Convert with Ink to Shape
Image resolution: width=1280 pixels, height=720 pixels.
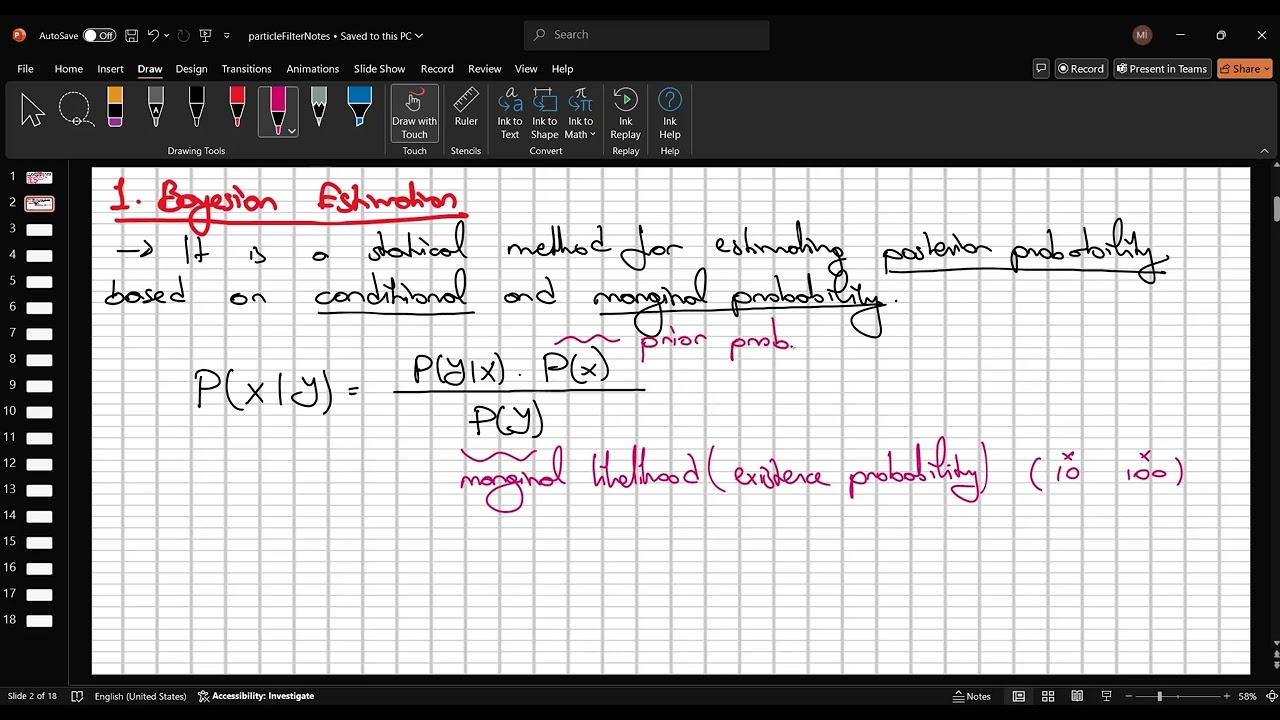544,114
